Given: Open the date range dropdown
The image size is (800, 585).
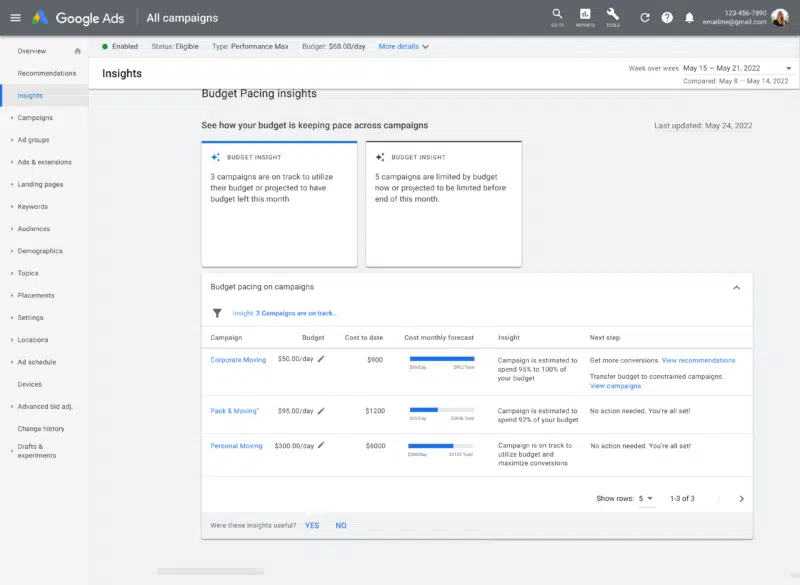Looking at the screenshot, I should tap(788, 69).
